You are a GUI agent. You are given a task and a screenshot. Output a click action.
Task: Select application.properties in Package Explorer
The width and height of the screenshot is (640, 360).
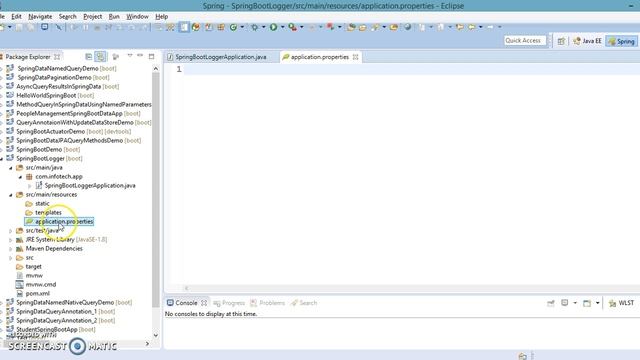point(60,221)
